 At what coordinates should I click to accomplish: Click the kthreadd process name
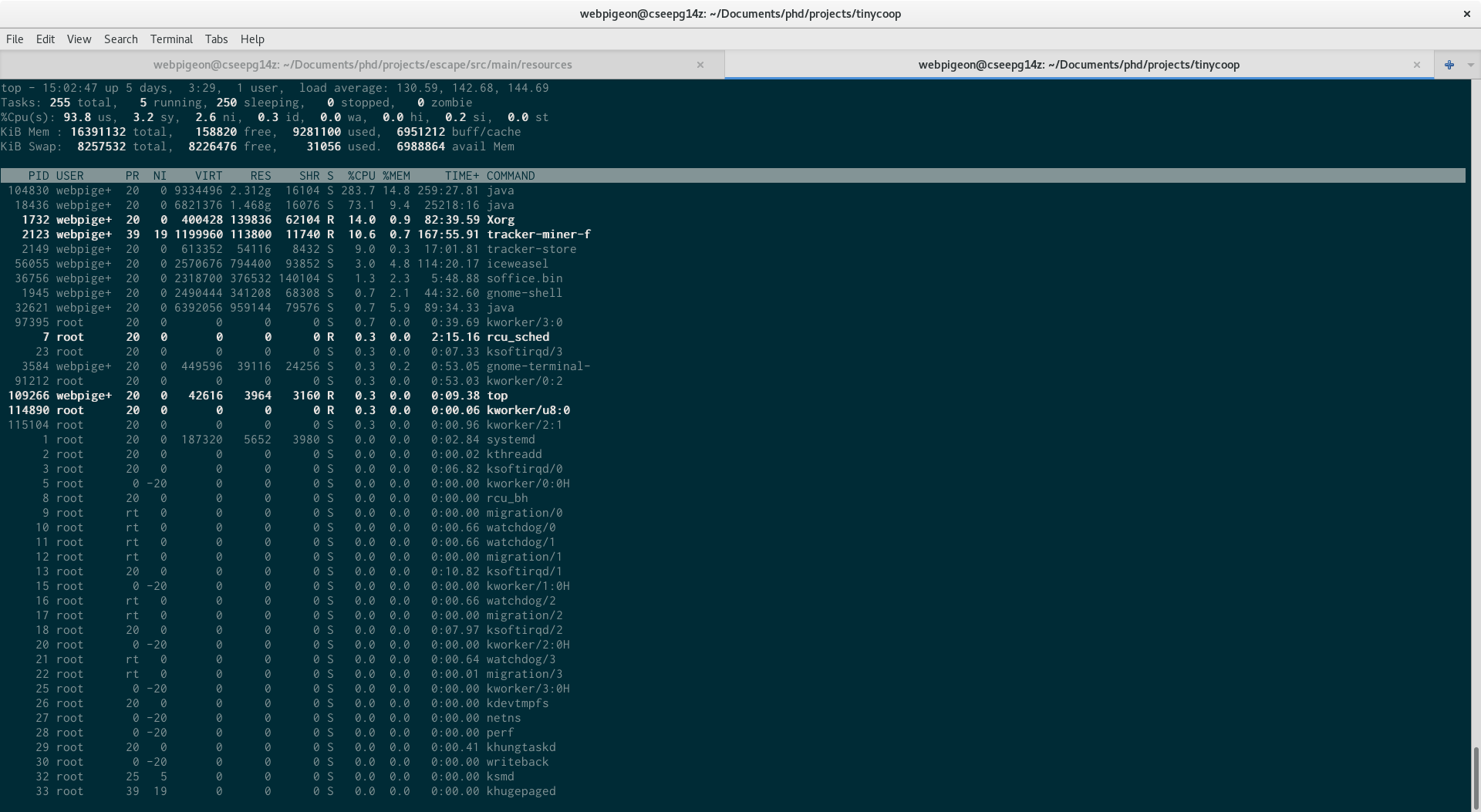coord(514,454)
